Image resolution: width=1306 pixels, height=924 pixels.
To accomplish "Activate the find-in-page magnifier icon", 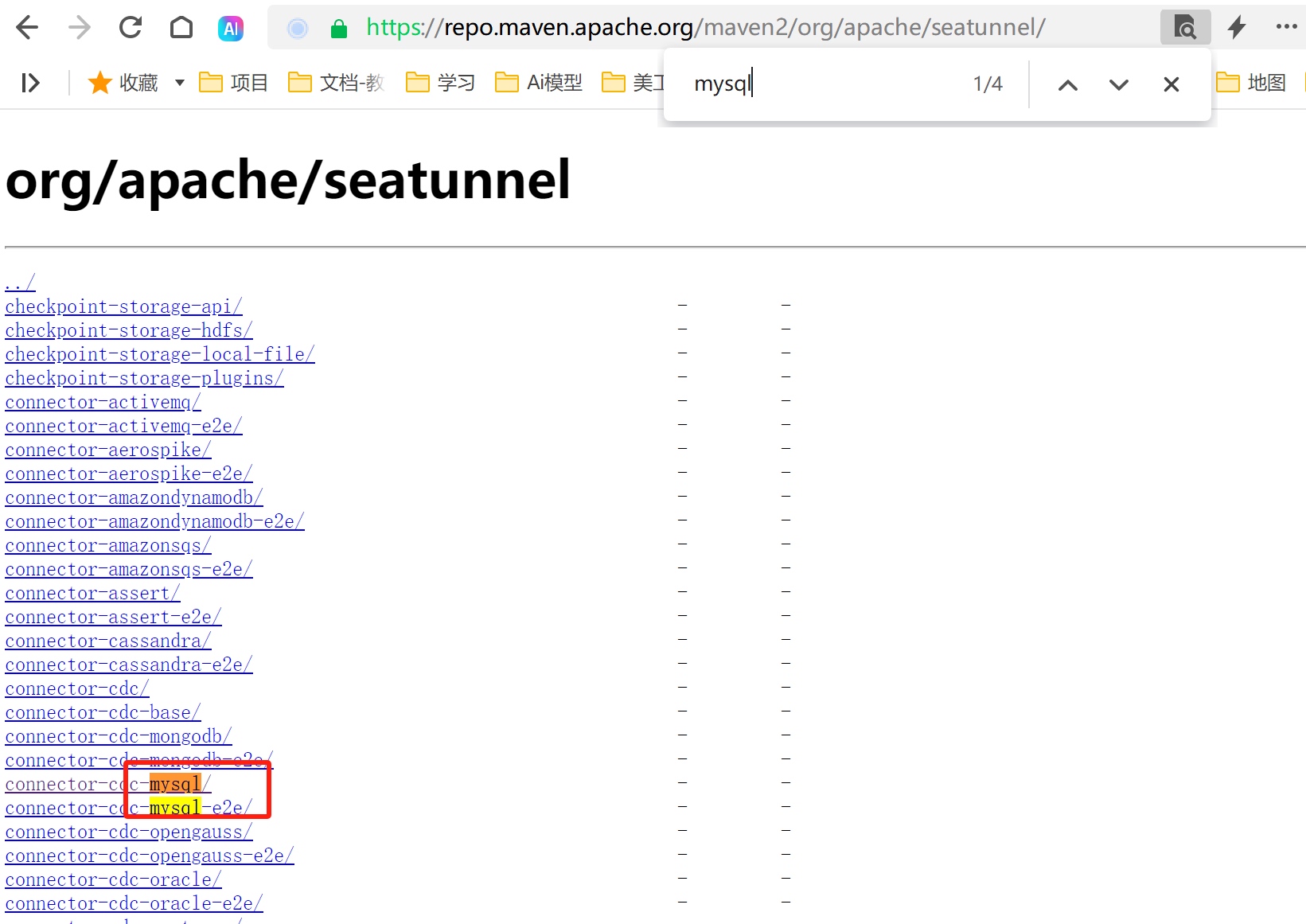I will coord(1184,27).
